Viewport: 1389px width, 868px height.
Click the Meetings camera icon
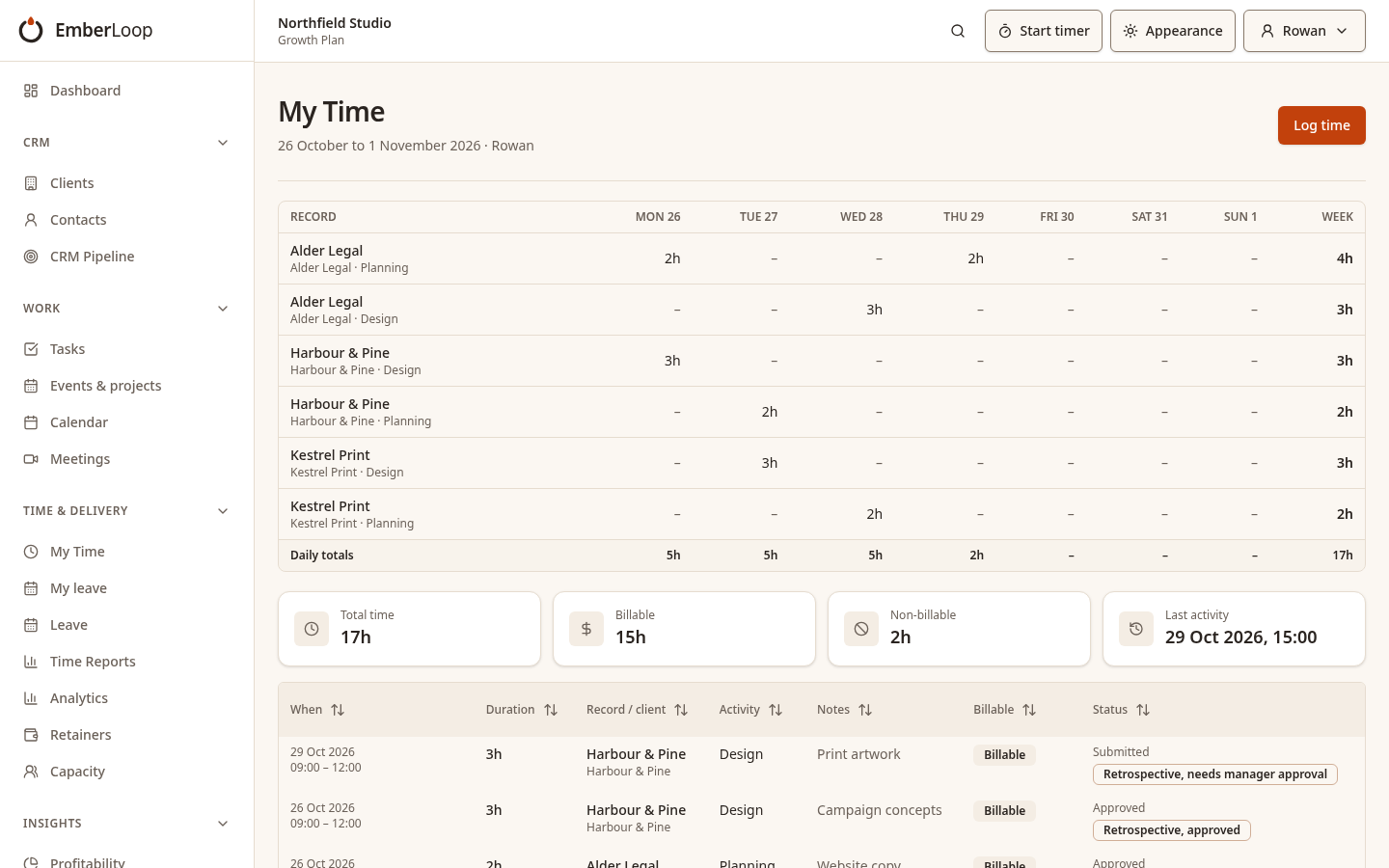(x=31, y=459)
